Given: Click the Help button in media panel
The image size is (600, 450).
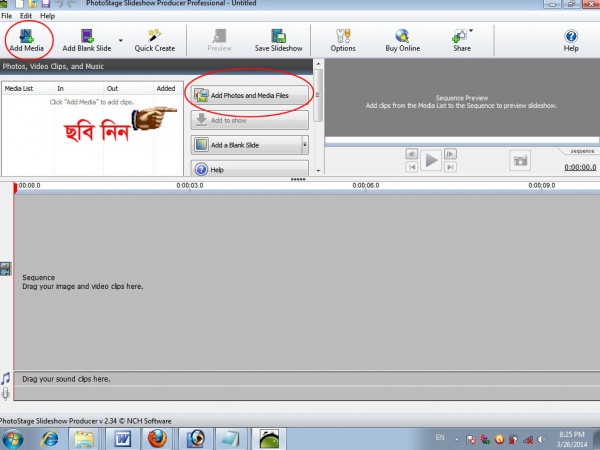Looking at the screenshot, I should pyautogui.click(x=249, y=169).
